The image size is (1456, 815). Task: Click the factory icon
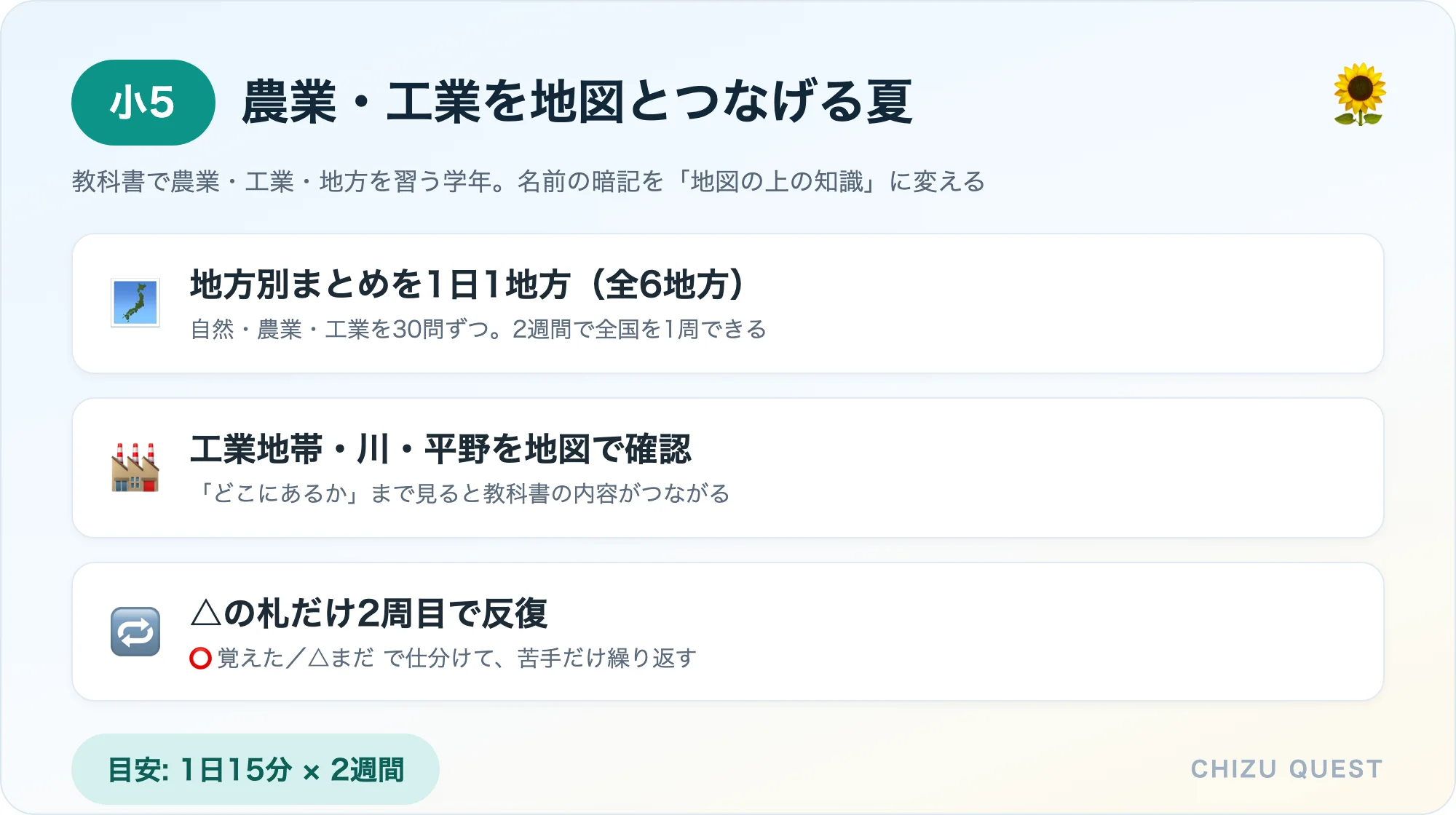135,467
